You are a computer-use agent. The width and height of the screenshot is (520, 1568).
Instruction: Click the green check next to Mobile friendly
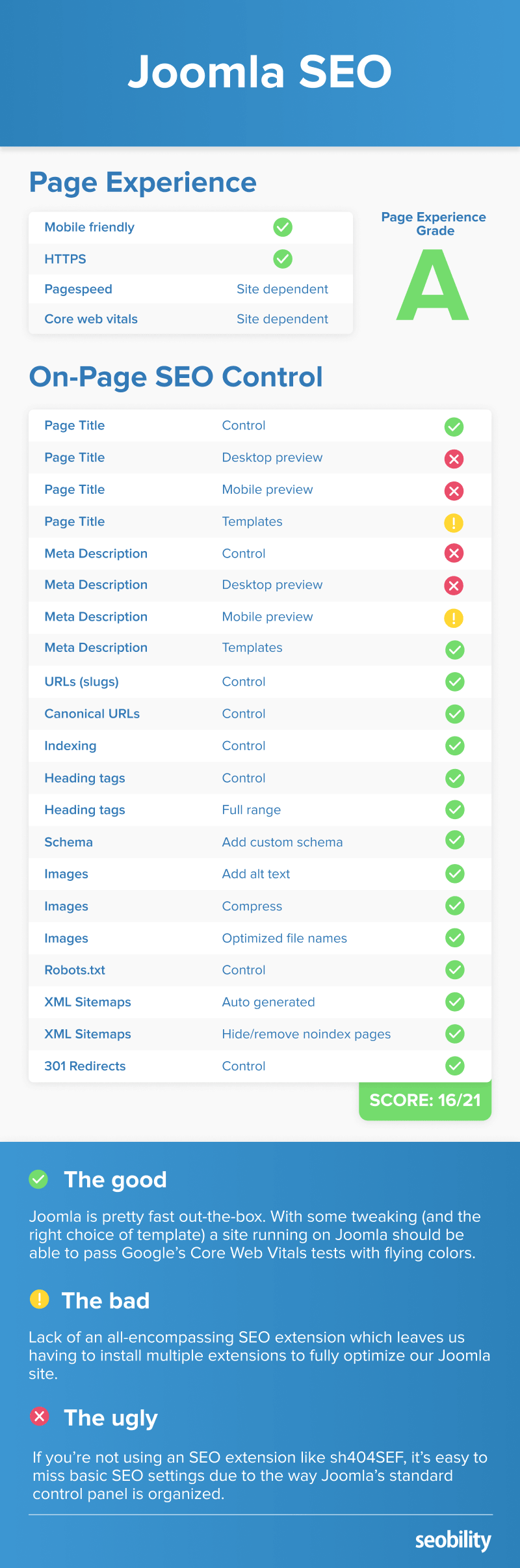tap(283, 227)
